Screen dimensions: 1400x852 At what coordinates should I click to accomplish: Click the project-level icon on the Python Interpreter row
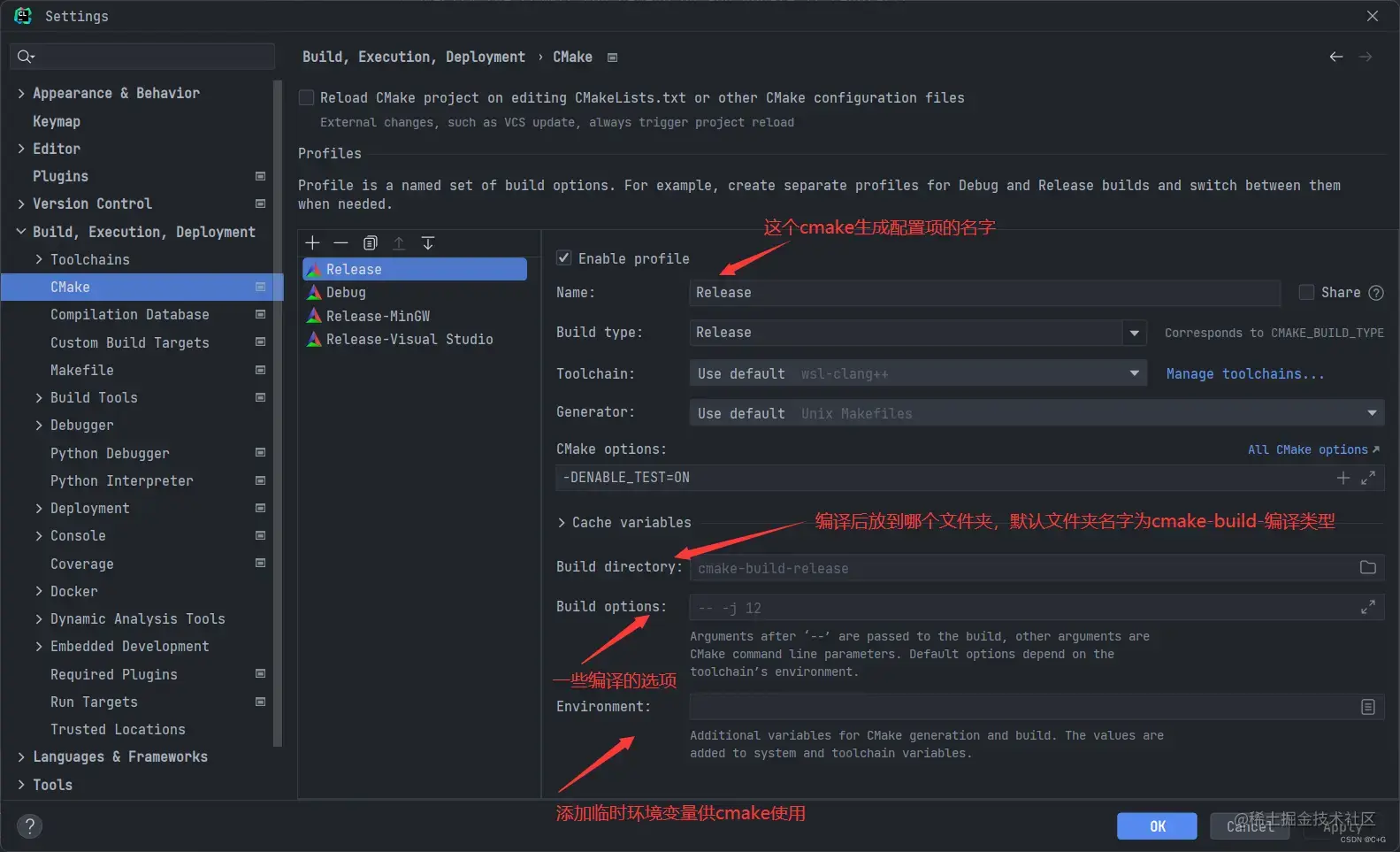[260, 480]
